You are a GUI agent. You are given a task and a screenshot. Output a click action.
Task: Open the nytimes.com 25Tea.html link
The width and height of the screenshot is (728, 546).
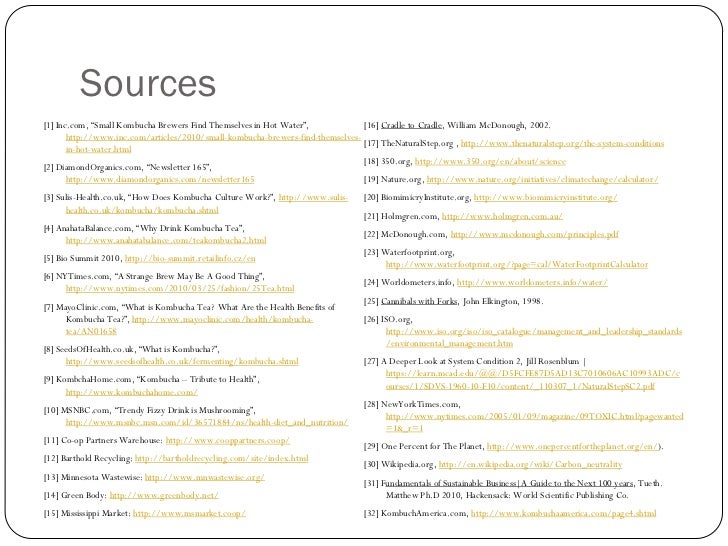click(x=180, y=288)
